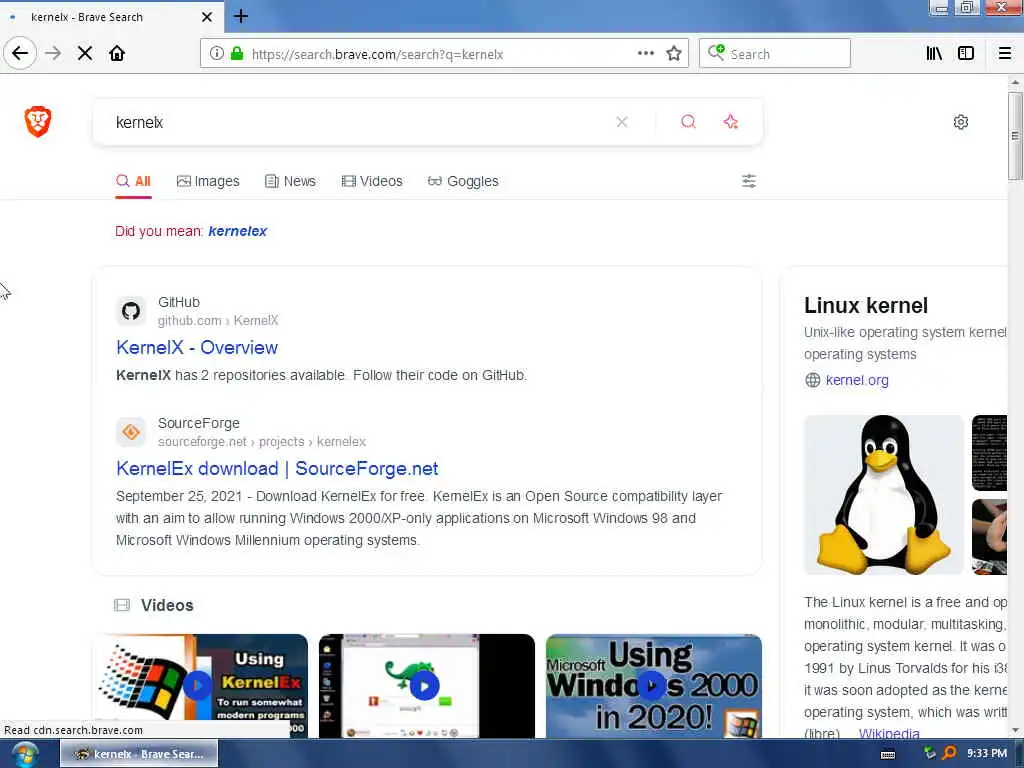Click the keyboard icon in system tray

[888, 754]
